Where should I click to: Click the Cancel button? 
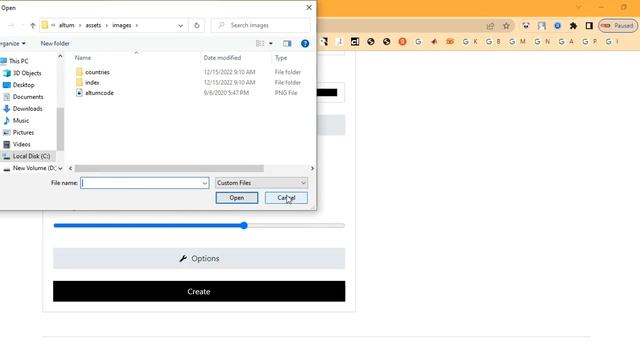pos(286,198)
